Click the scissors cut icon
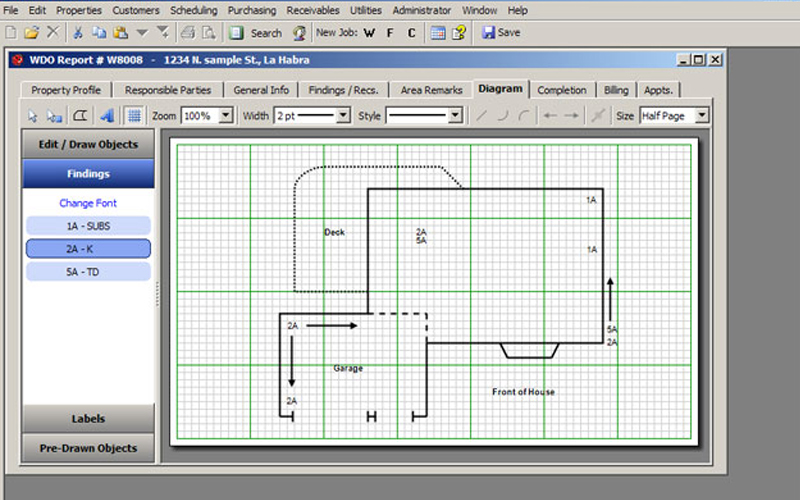Viewport: 800px width, 500px height. pyautogui.click(x=78, y=33)
